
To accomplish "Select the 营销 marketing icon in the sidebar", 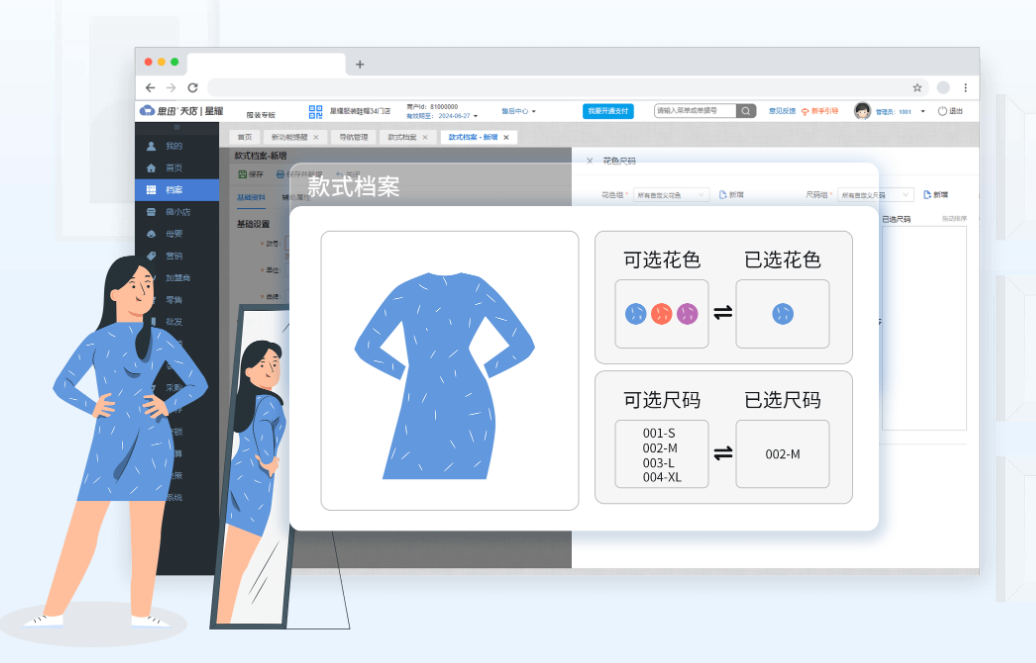I will [x=151, y=258].
